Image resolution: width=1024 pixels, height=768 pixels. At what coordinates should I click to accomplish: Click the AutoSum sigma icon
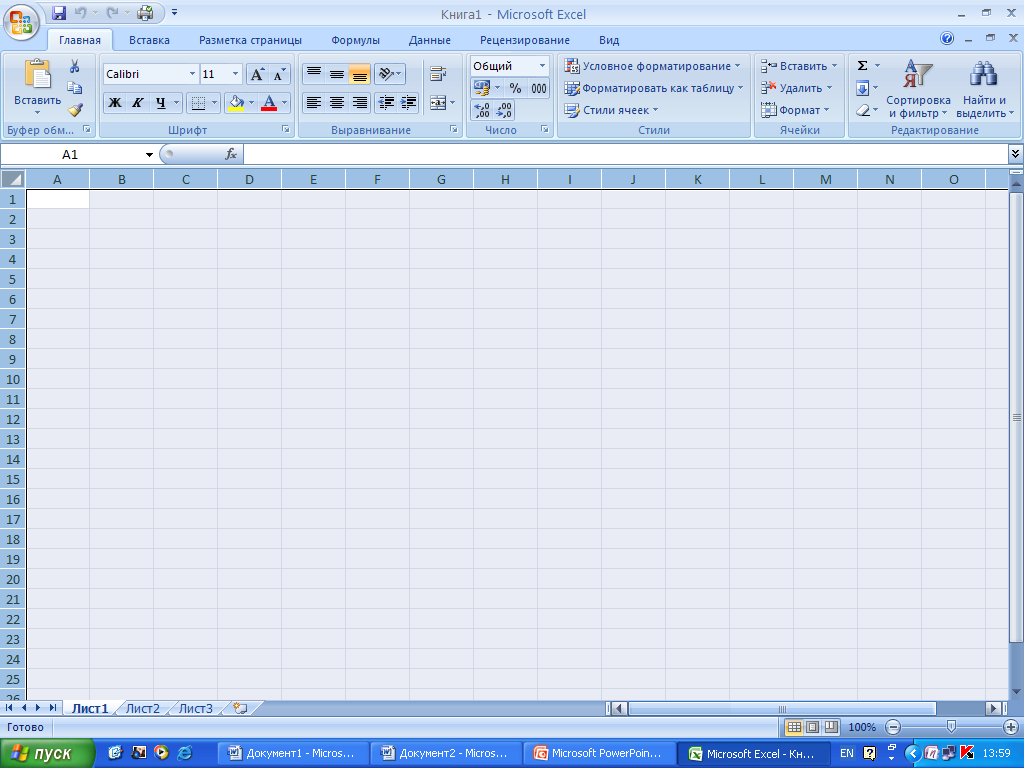[x=863, y=65]
